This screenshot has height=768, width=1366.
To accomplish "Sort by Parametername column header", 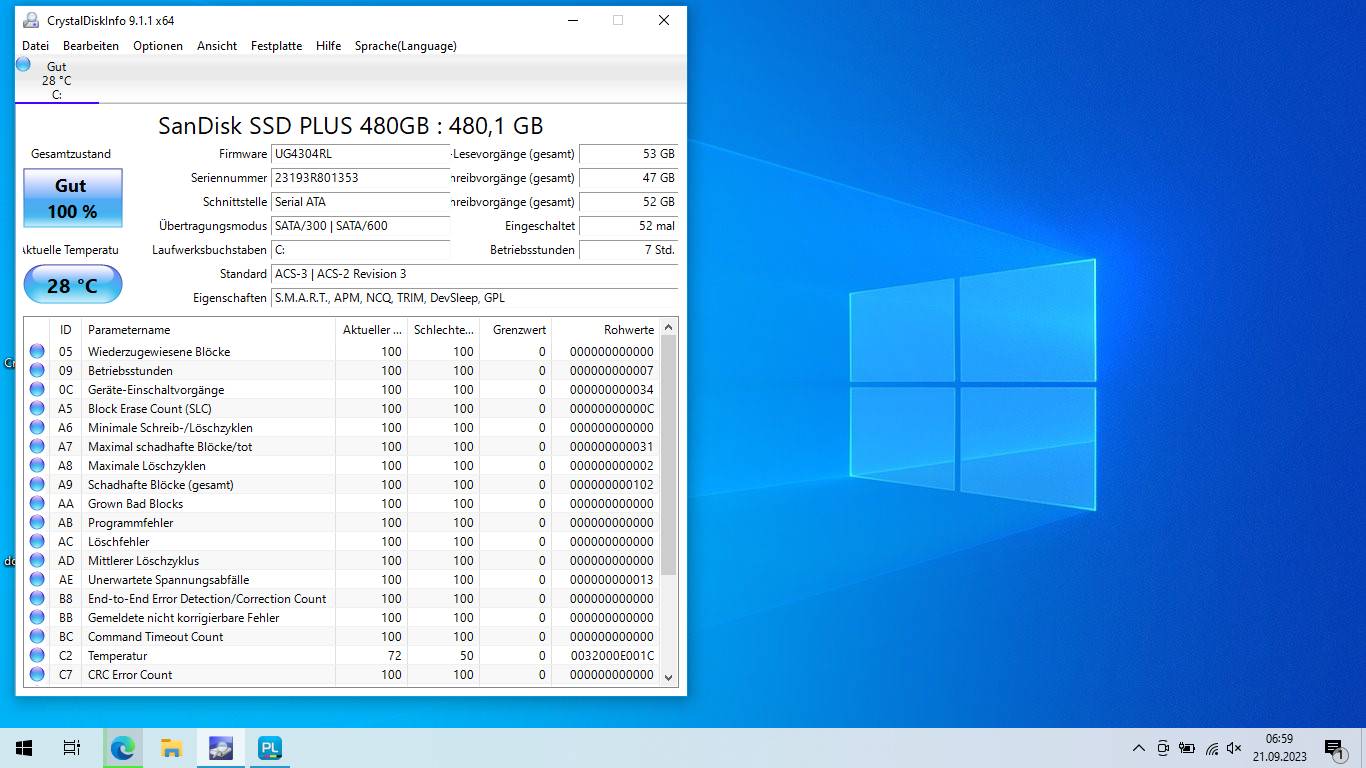I will click(208, 329).
